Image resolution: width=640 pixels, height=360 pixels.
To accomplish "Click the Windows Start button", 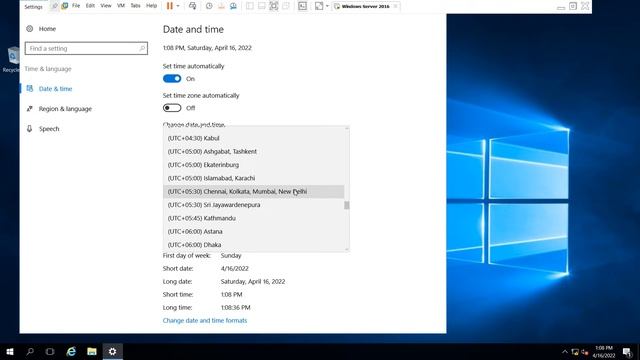I will [x=10, y=351].
